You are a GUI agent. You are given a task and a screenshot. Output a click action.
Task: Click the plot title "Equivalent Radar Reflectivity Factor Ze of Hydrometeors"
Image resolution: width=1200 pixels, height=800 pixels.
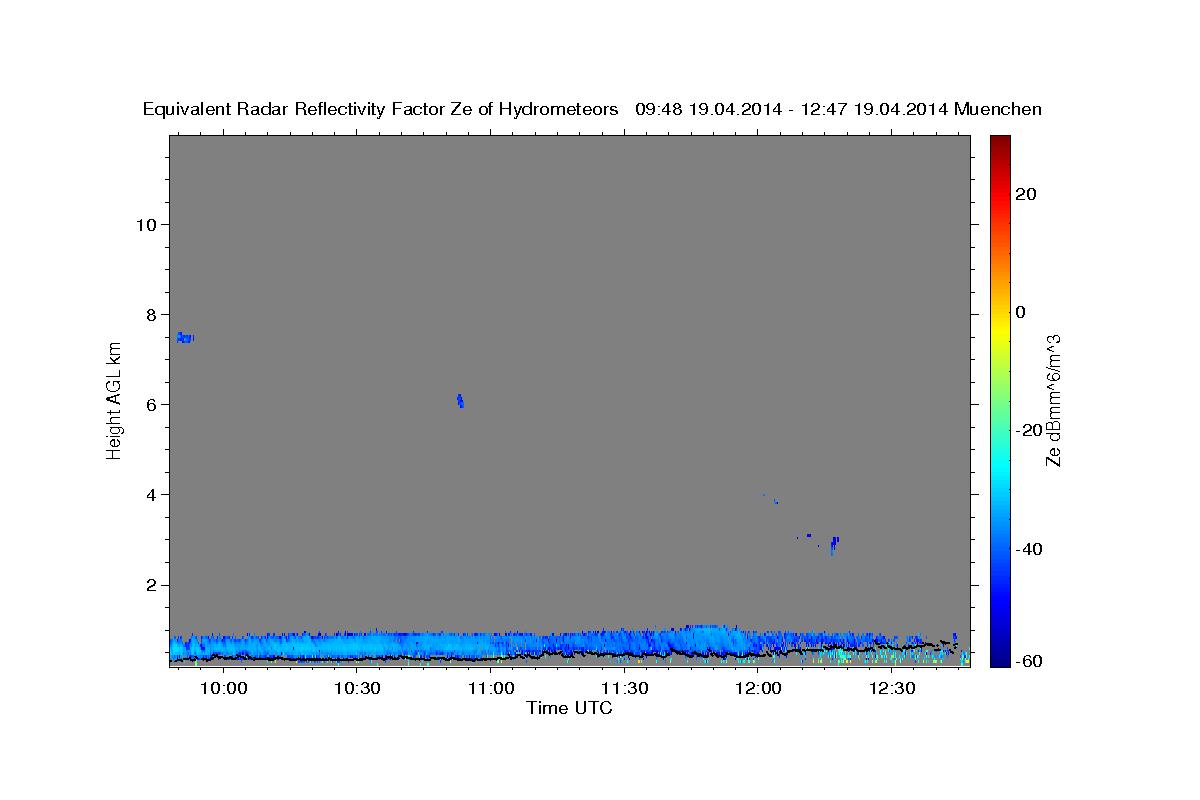(381, 110)
